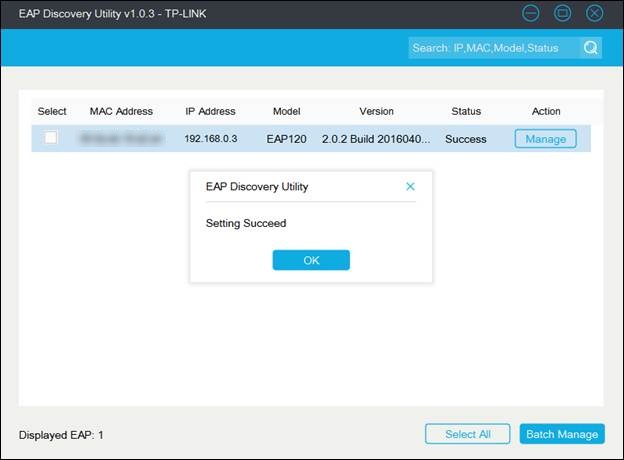Click the Displayed EAP: 1 counter
Image resolution: width=624 pixels, height=460 pixels.
[61, 435]
